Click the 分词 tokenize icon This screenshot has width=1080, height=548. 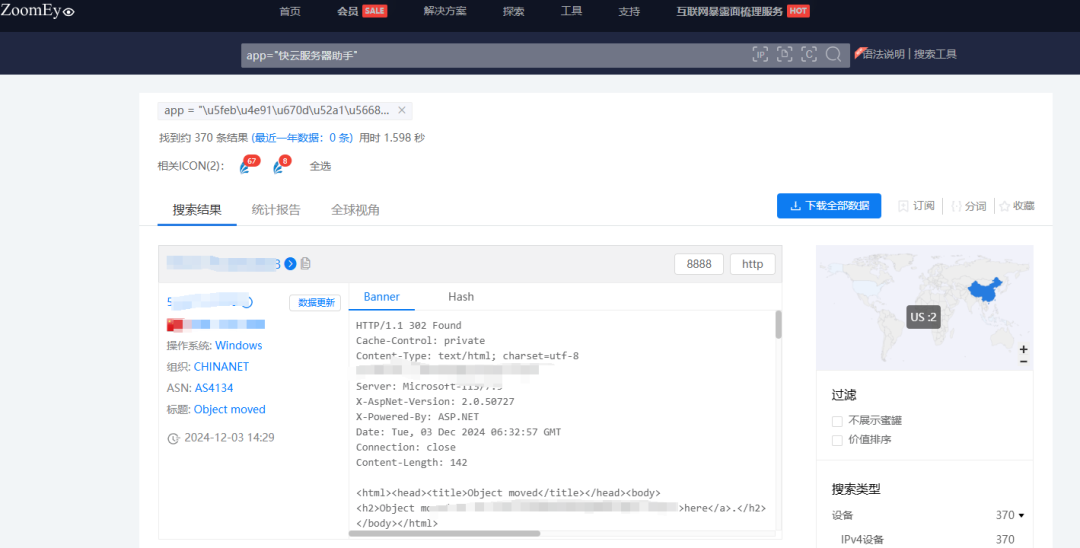click(956, 207)
